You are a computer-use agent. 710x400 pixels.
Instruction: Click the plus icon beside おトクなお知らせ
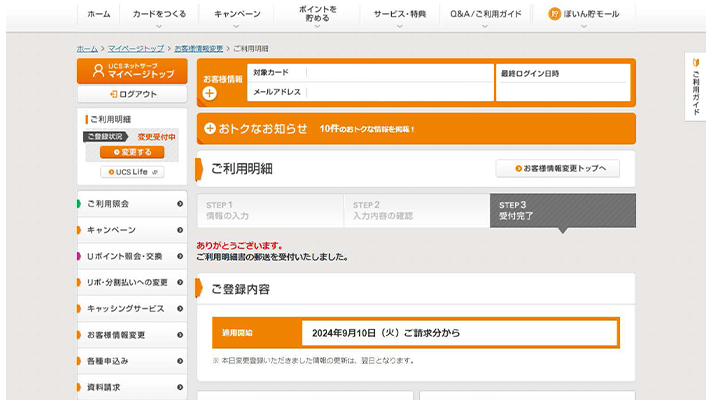[x=210, y=129]
